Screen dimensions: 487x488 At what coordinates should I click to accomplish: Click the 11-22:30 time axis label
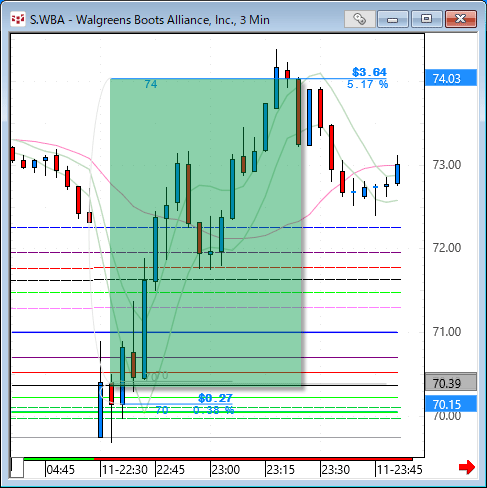125,470
